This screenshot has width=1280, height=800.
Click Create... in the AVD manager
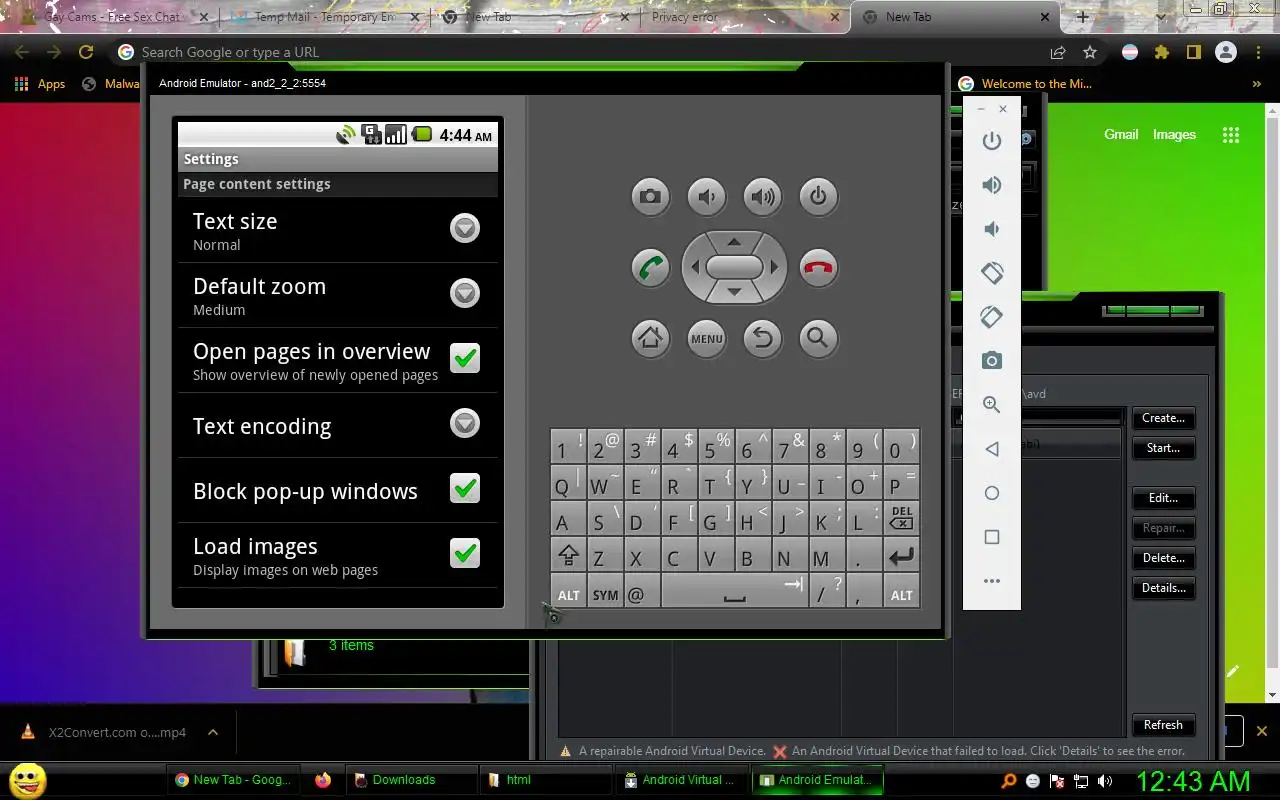point(1163,418)
